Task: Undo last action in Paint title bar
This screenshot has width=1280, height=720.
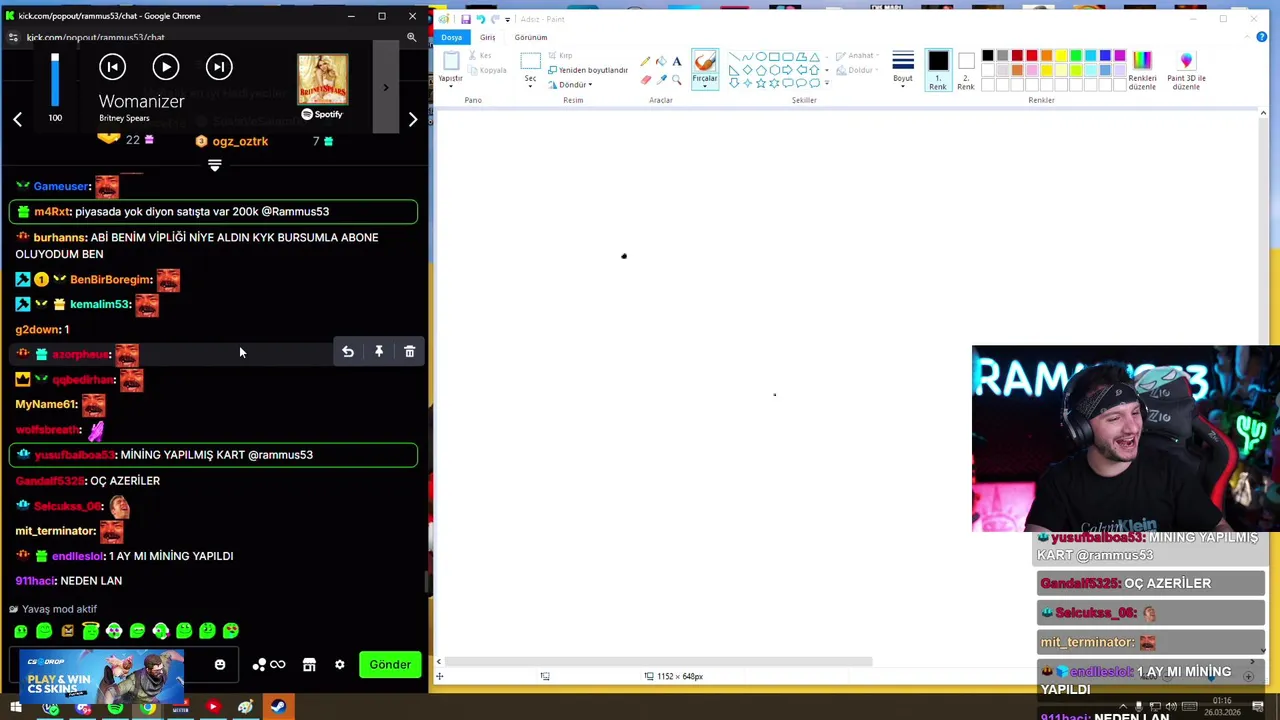Action: coord(481,19)
